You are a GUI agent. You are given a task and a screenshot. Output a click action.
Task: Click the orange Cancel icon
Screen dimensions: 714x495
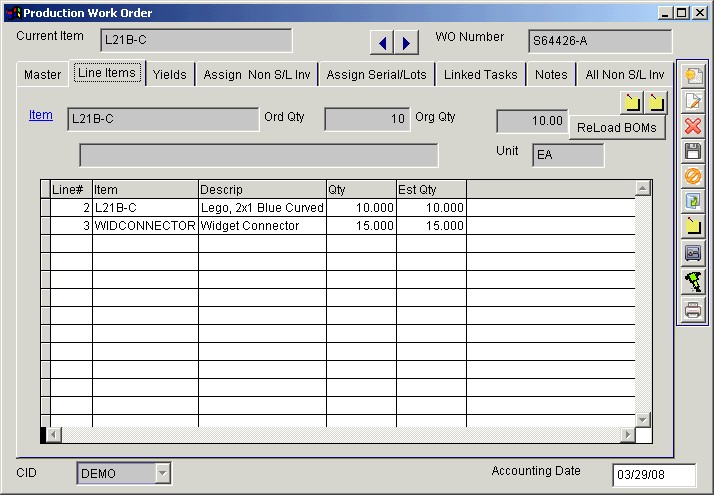[693, 176]
